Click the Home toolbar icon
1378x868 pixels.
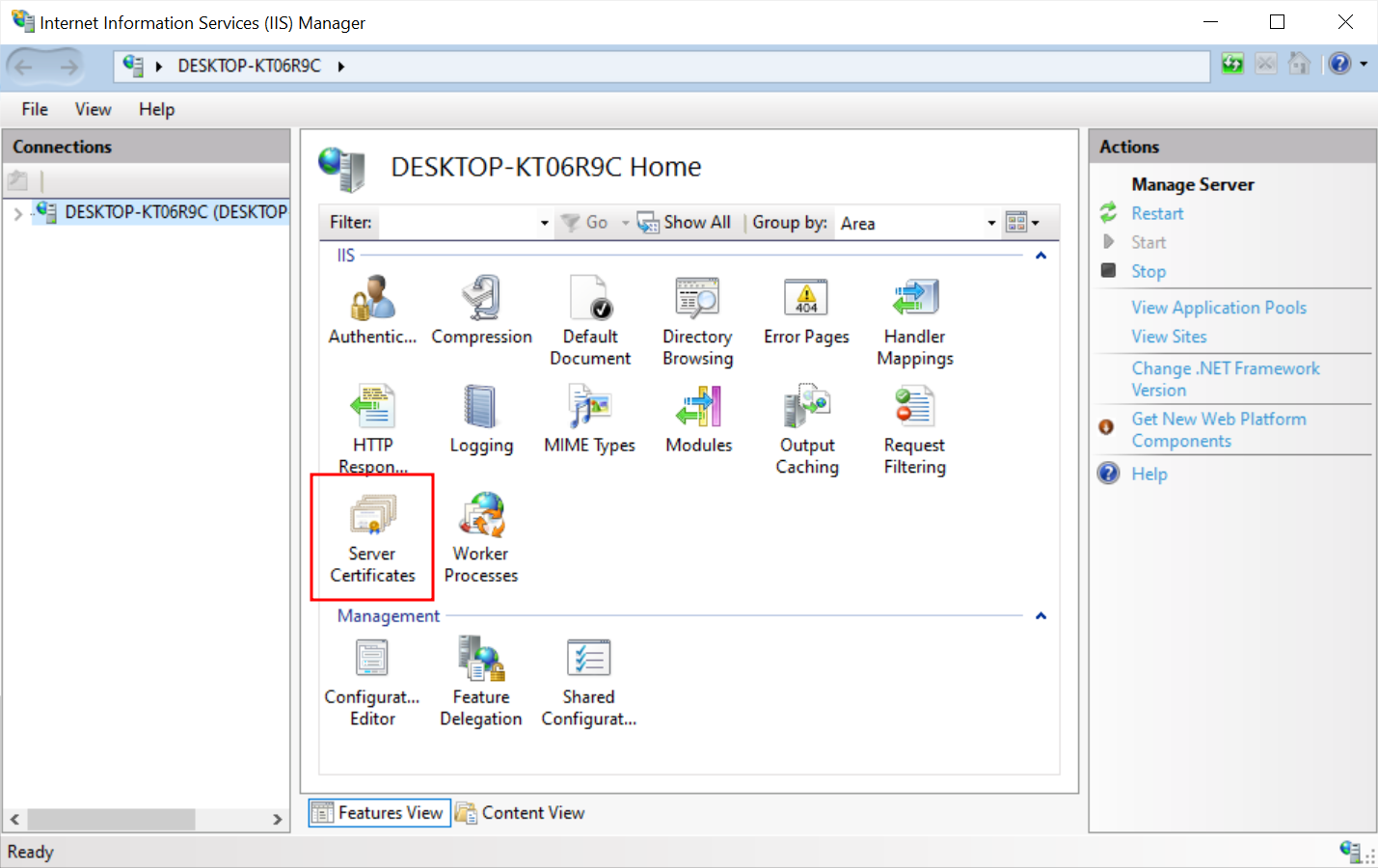point(1299,65)
